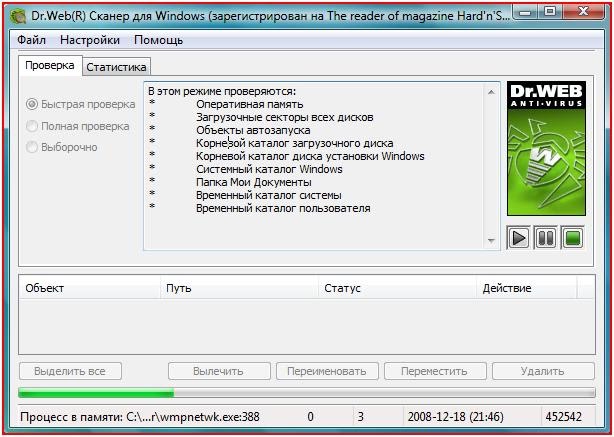Click the Временный каталог пользователя line
Image resolution: width=614 pixels, height=437 pixels.
(x=283, y=208)
